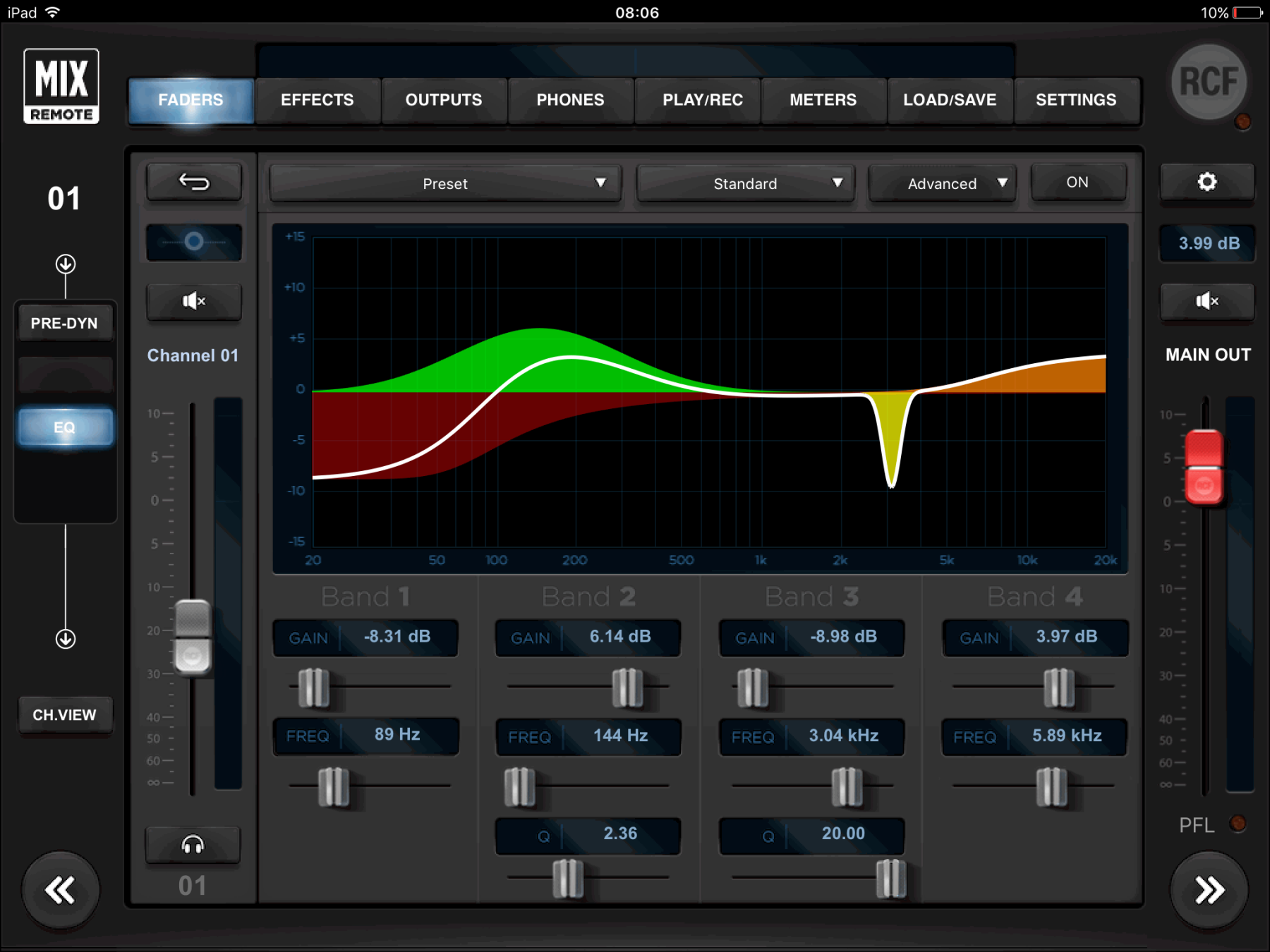Tap the Channel 01 pan control knob

tap(194, 242)
